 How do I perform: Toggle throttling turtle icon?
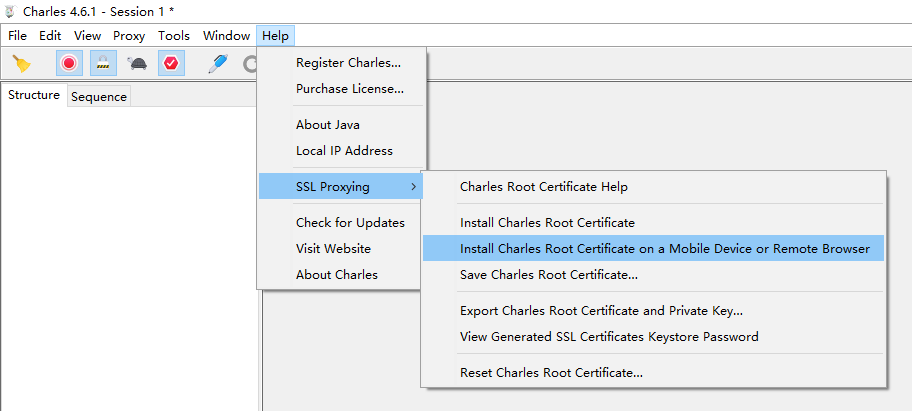pos(137,63)
